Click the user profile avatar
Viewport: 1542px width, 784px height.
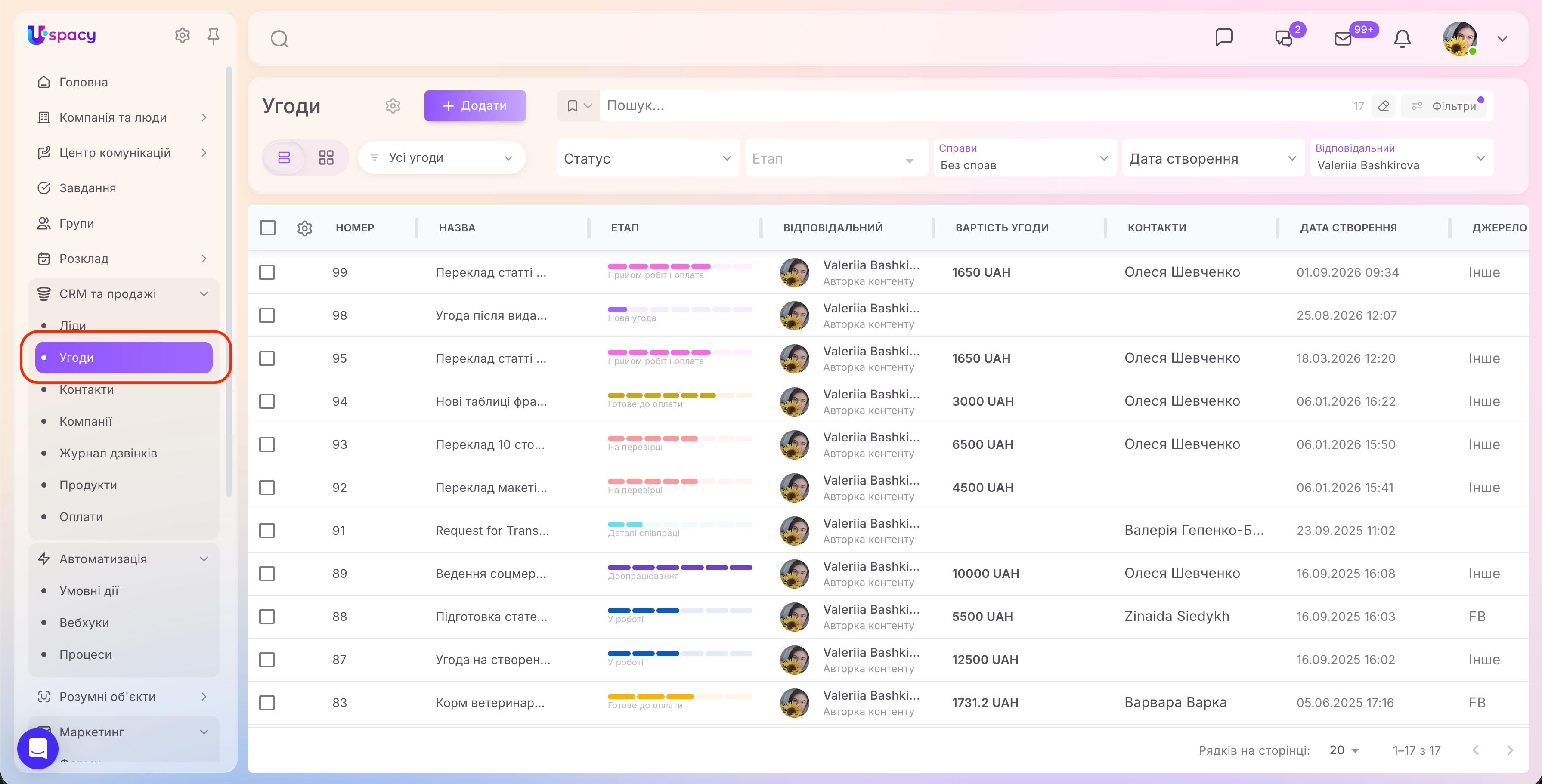tap(1459, 38)
